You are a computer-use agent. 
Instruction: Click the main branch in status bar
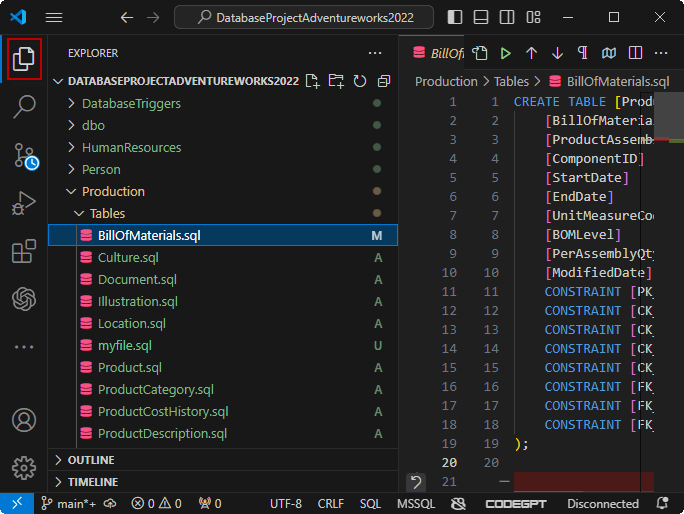pyautogui.click(x=71, y=504)
